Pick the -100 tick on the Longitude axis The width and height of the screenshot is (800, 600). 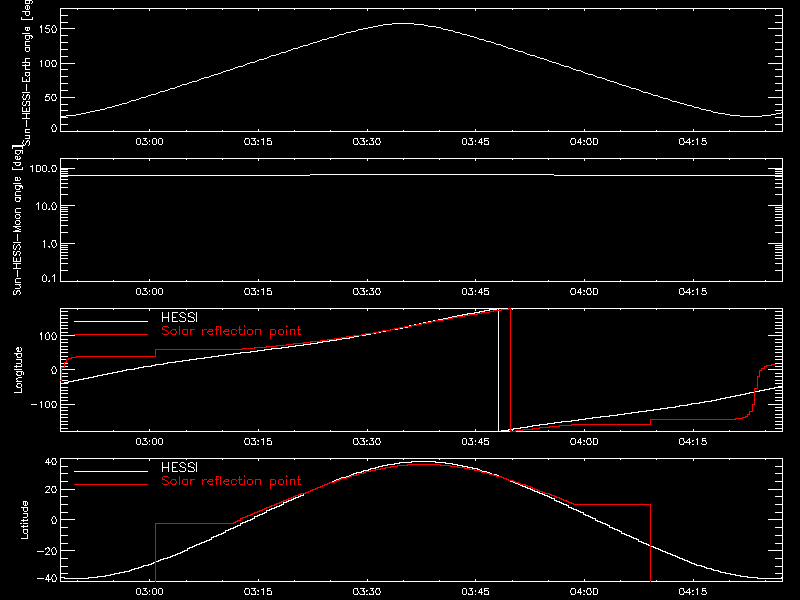(x=44, y=404)
